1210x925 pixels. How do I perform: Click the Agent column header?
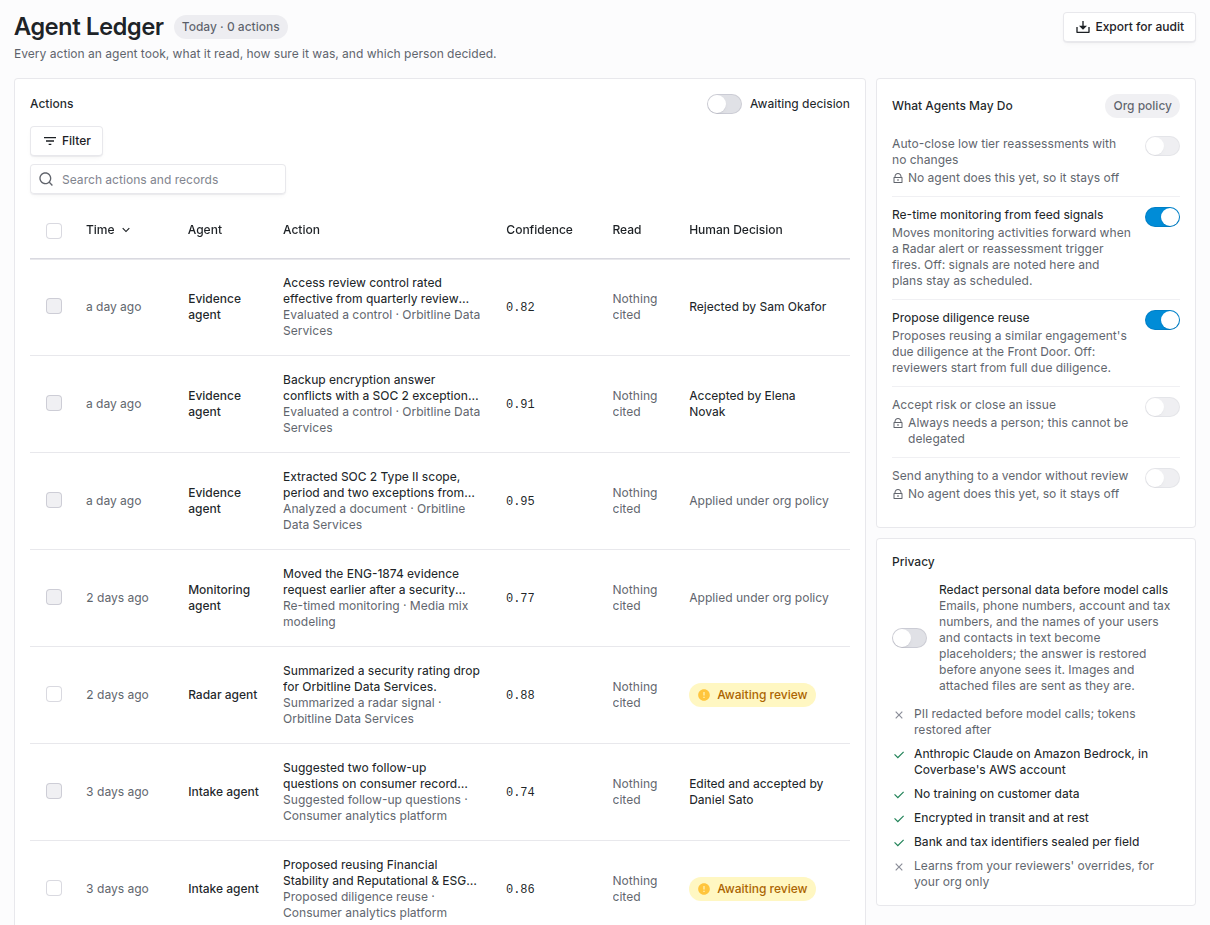tap(205, 230)
